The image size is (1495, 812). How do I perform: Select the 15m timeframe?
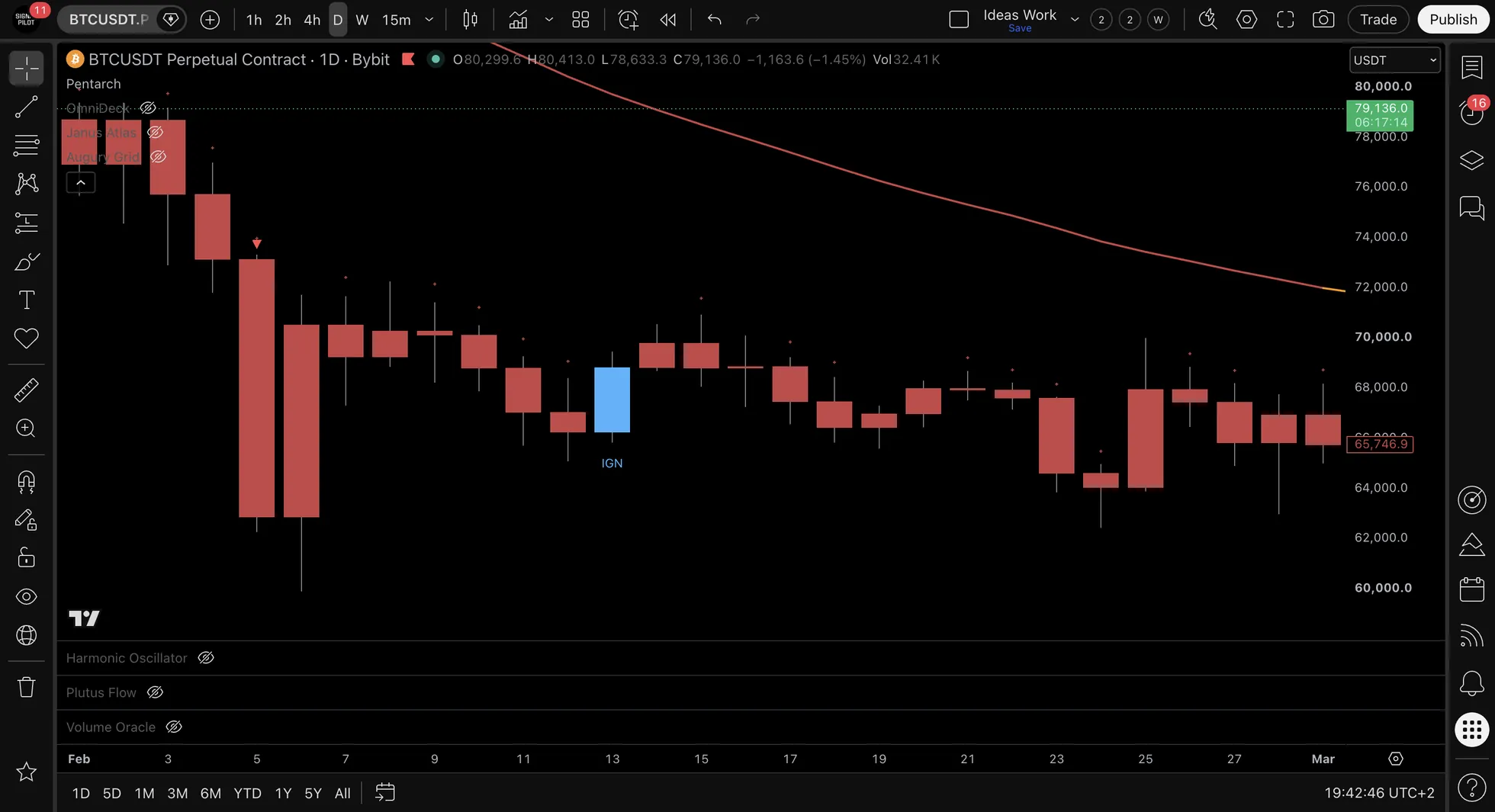click(396, 20)
